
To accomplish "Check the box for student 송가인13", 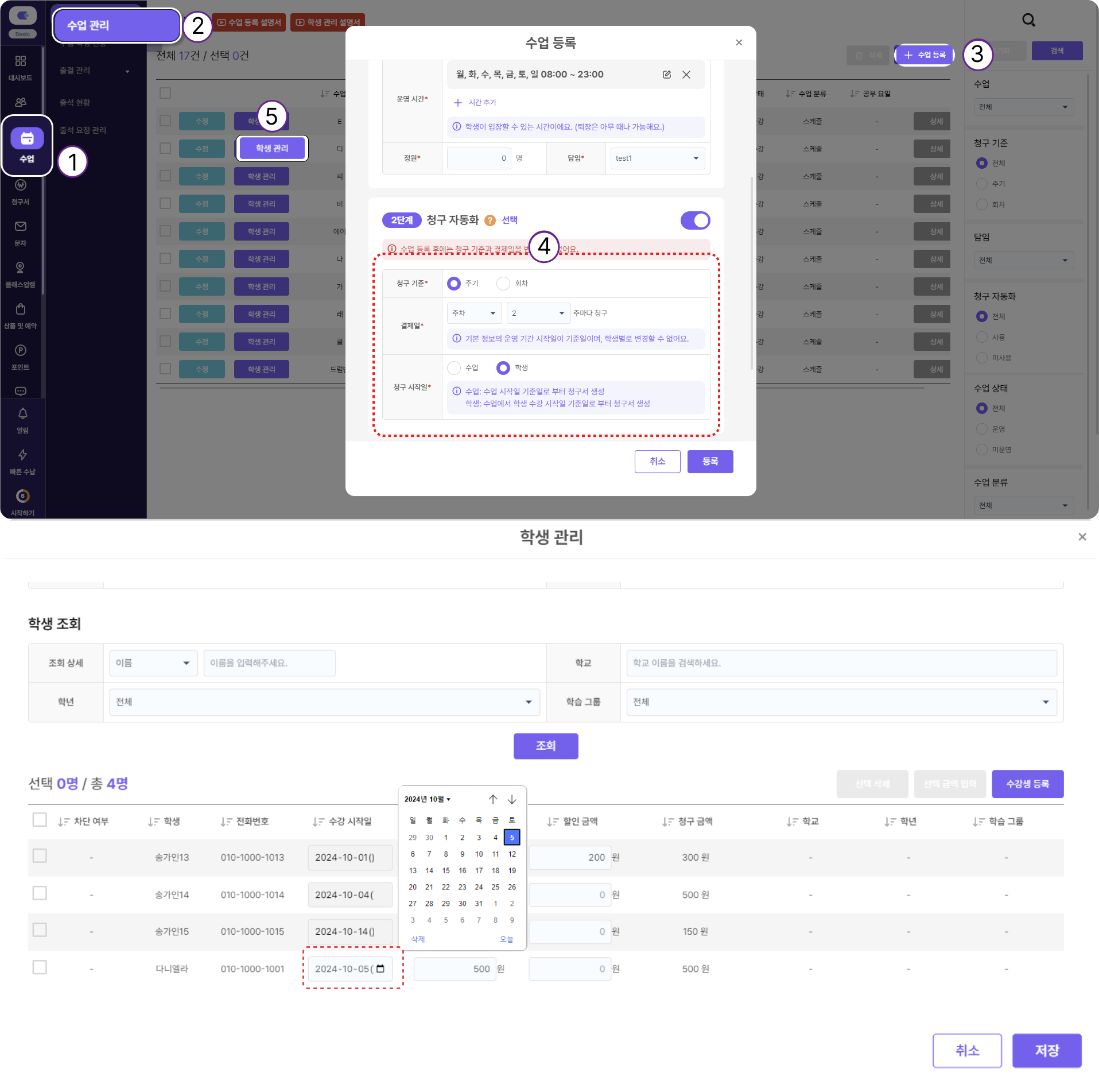I will coord(40,856).
